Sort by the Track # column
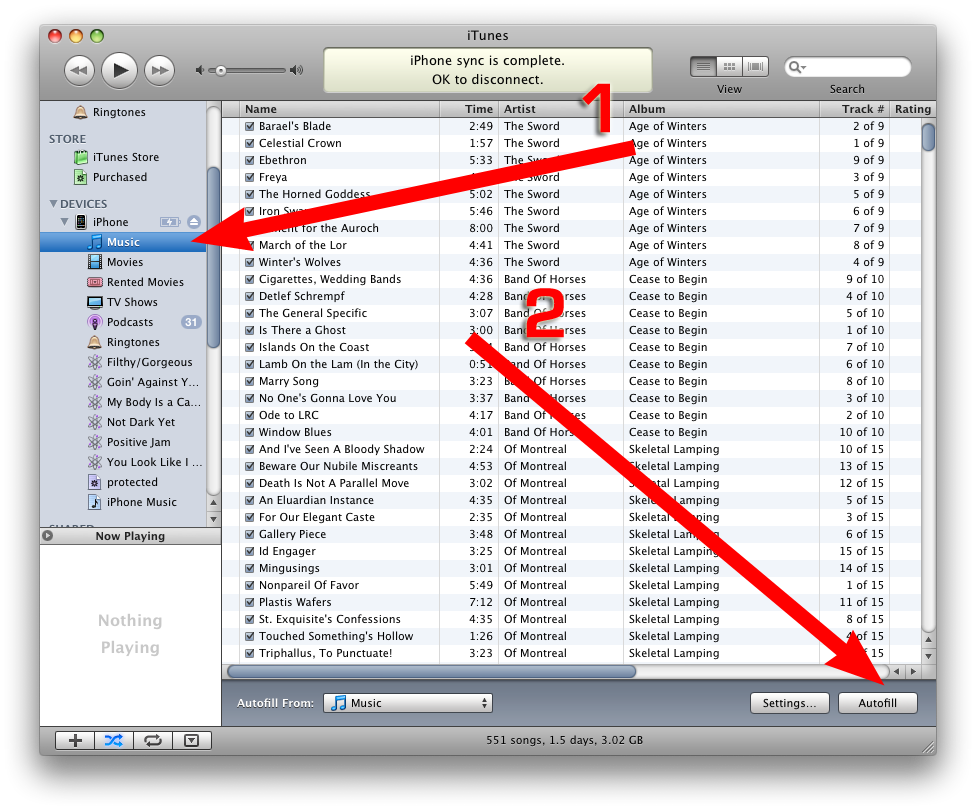The height and width of the screenshot is (810, 976). click(854, 109)
